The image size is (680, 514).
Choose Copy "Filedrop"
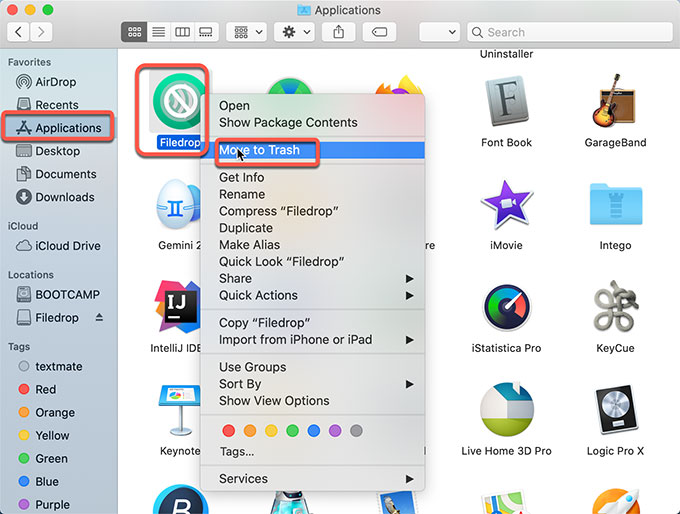312,323
